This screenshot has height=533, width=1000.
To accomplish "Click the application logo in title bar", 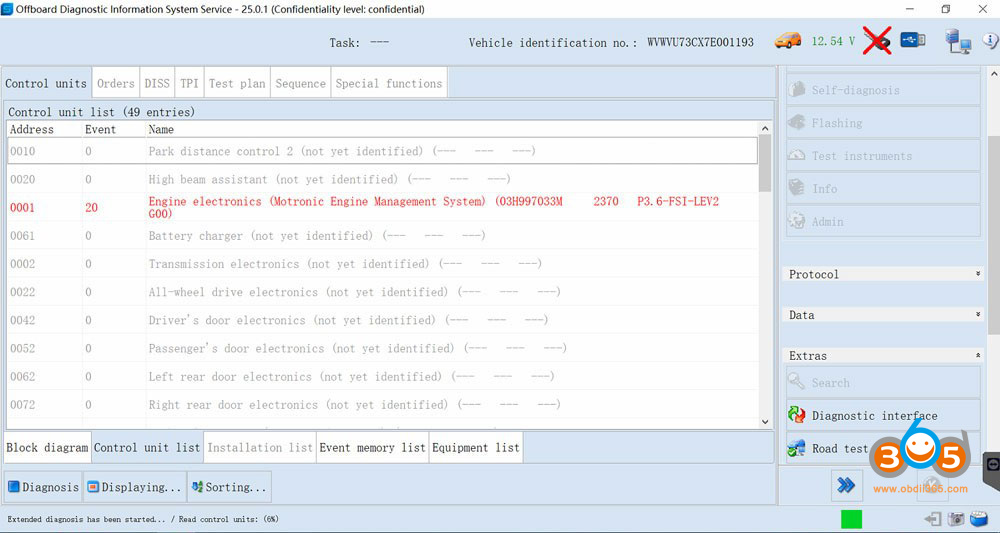I will pos(7,9).
